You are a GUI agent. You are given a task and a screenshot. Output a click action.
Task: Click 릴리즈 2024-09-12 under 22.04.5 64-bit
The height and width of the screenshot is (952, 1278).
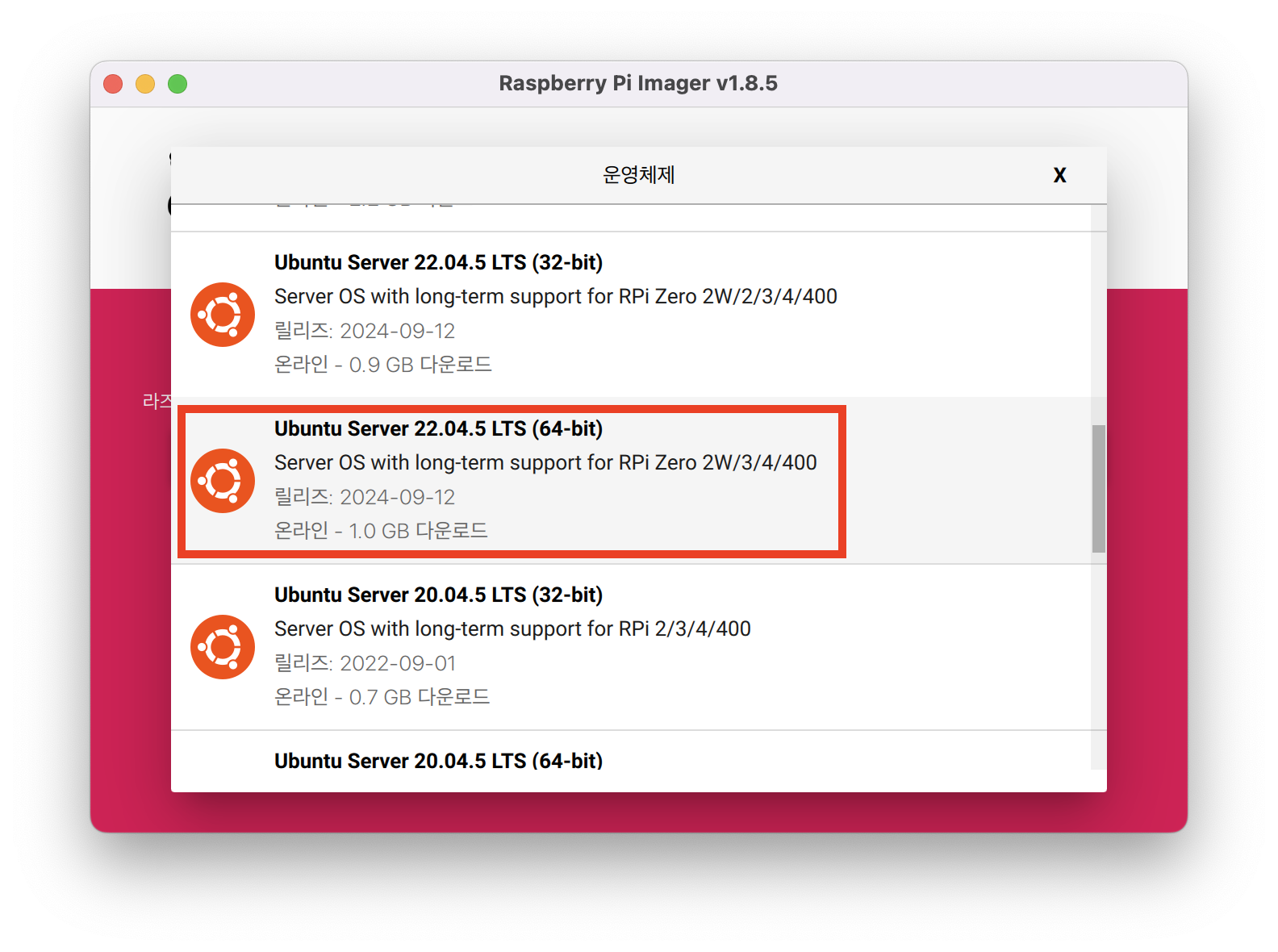(365, 497)
